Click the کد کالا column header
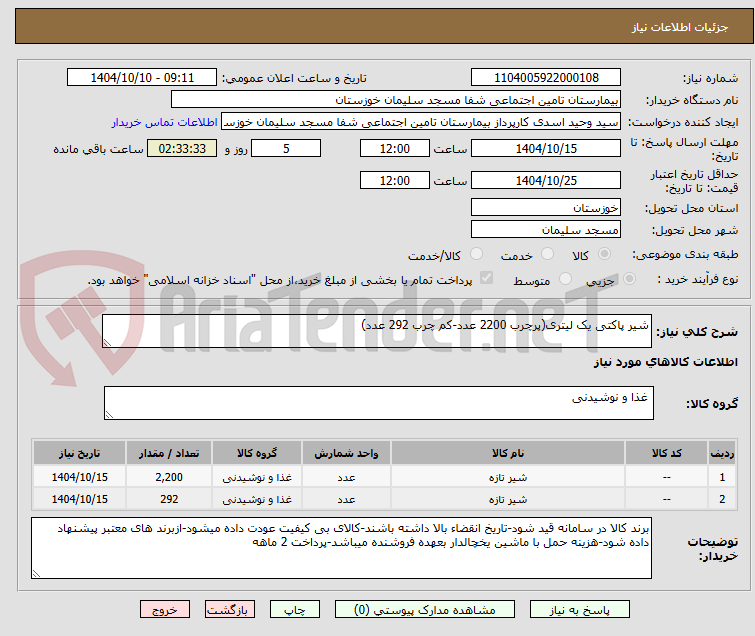The height and width of the screenshot is (636, 755). coord(666,453)
